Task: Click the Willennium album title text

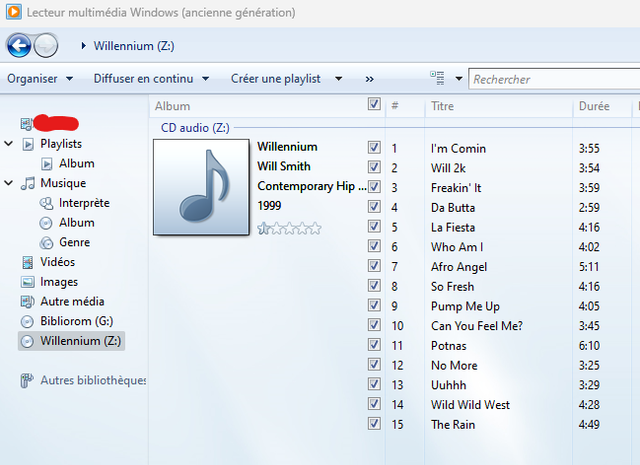Action: 287,147
